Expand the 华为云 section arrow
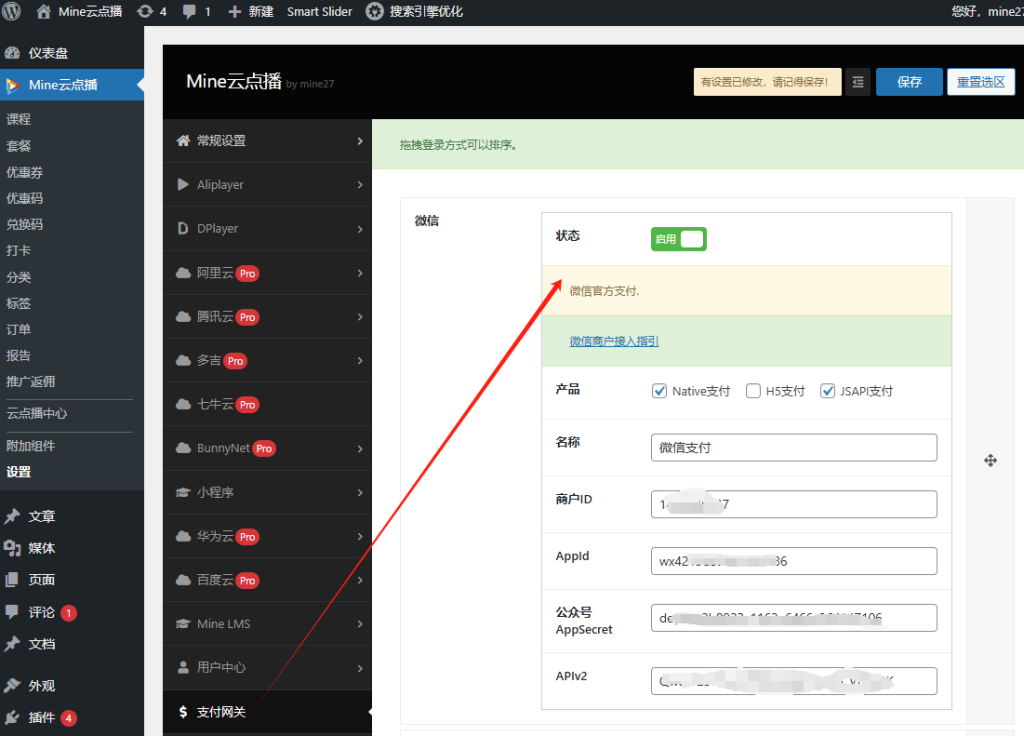 pos(360,536)
